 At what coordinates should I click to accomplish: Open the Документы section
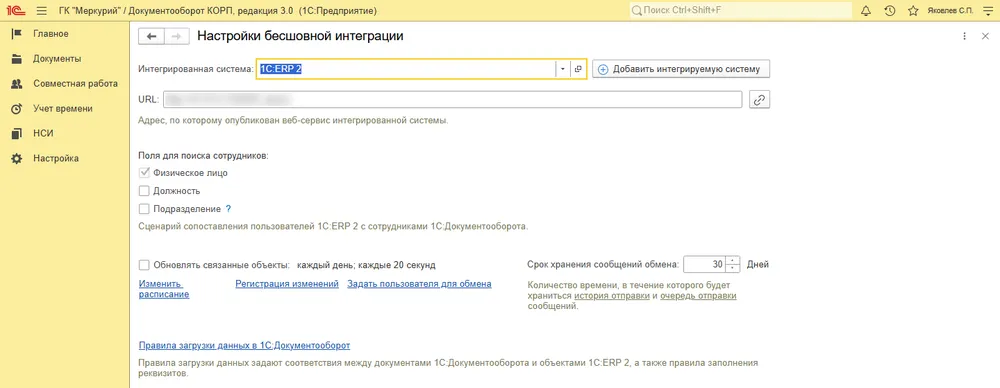[x=57, y=59]
